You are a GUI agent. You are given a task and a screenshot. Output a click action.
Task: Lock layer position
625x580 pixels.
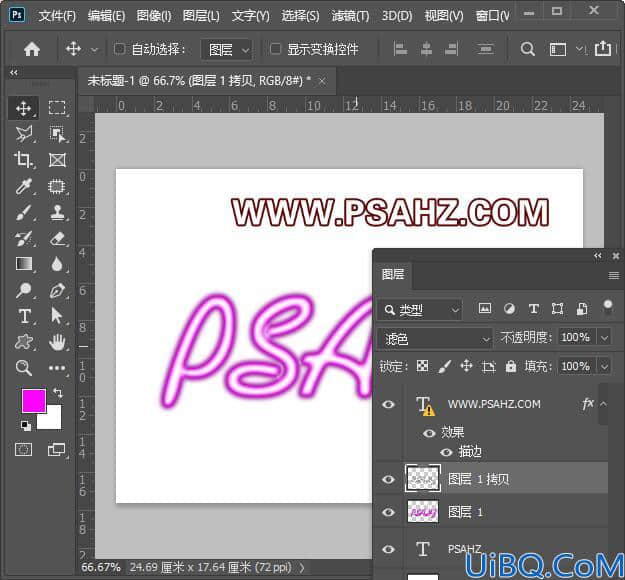[466, 366]
